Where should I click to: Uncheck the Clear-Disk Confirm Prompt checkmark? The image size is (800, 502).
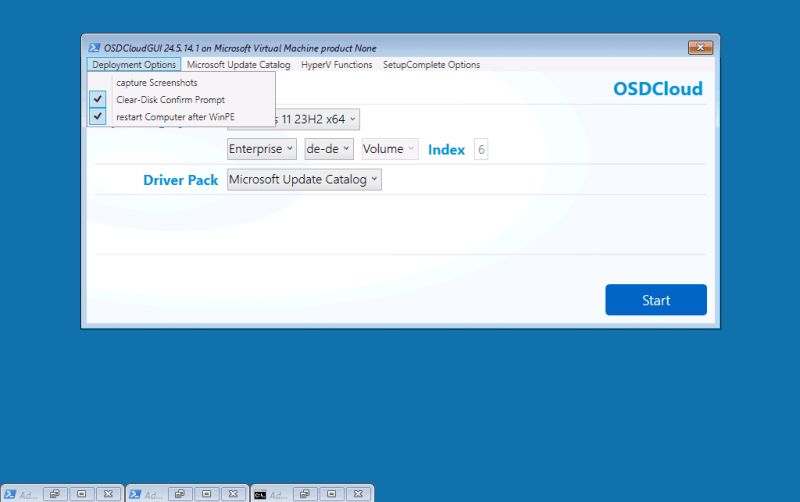[x=97, y=99]
